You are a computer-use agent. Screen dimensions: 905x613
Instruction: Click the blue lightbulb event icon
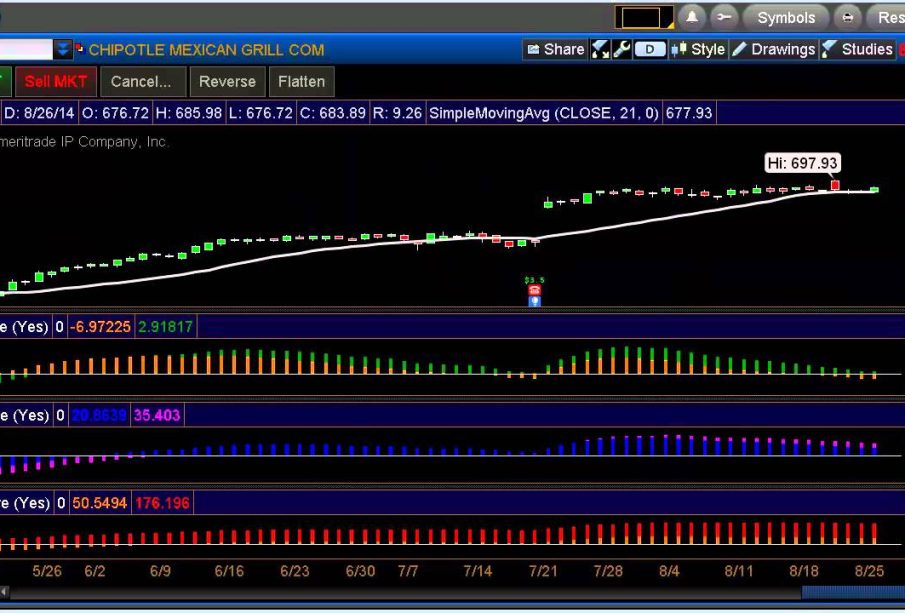534,301
